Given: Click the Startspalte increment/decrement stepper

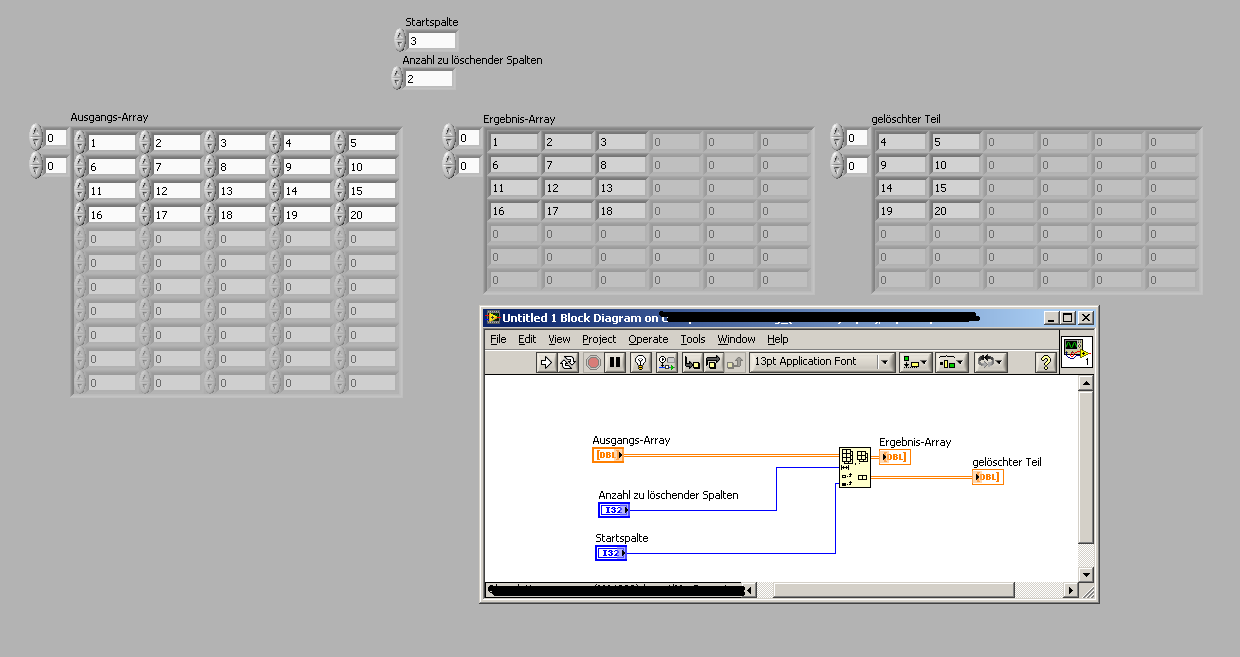Looking at the screenshot, I should pos(400,40).
